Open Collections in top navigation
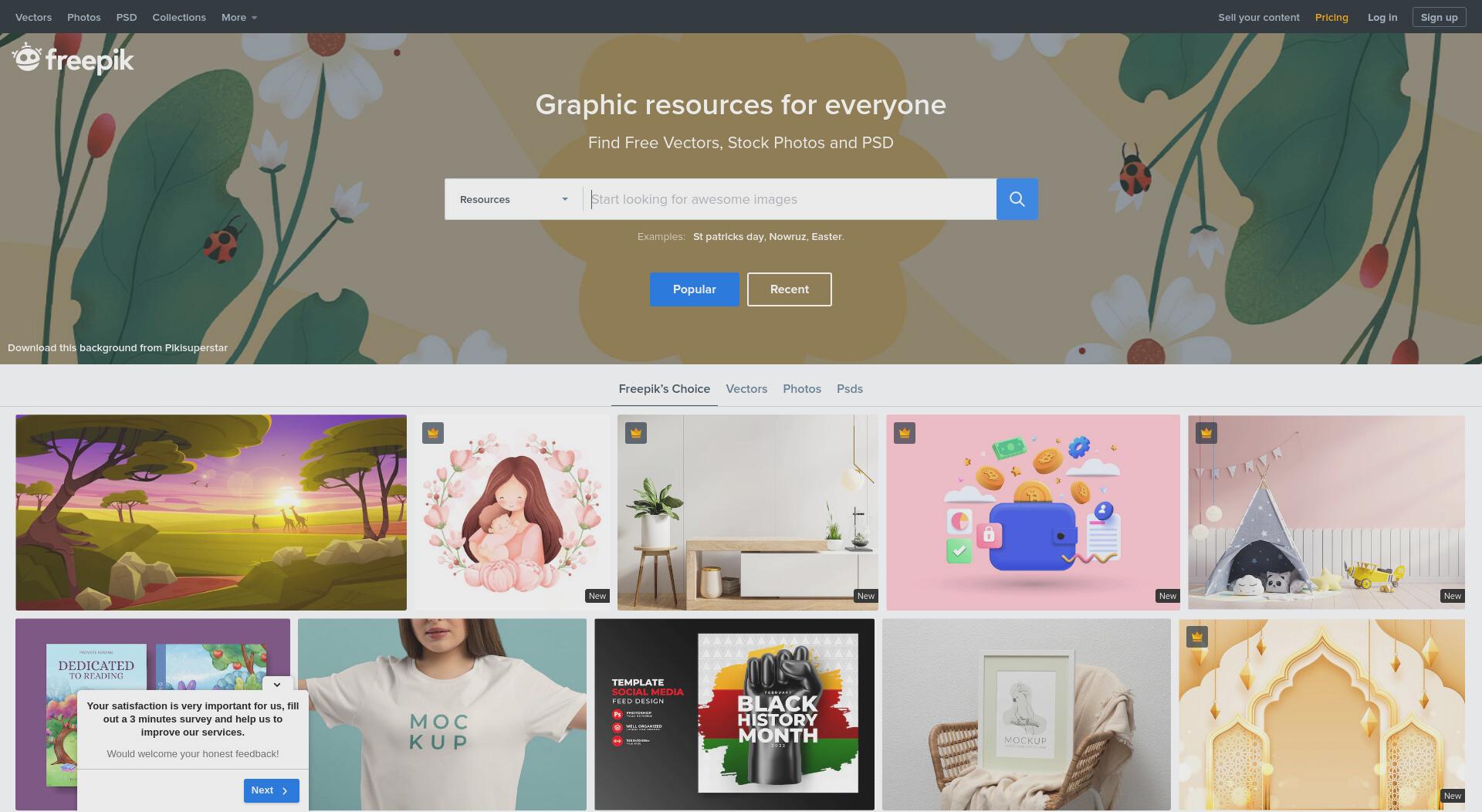Image resolution: width=1482 pixels, height=812 pixels. [x=179, y=17]
